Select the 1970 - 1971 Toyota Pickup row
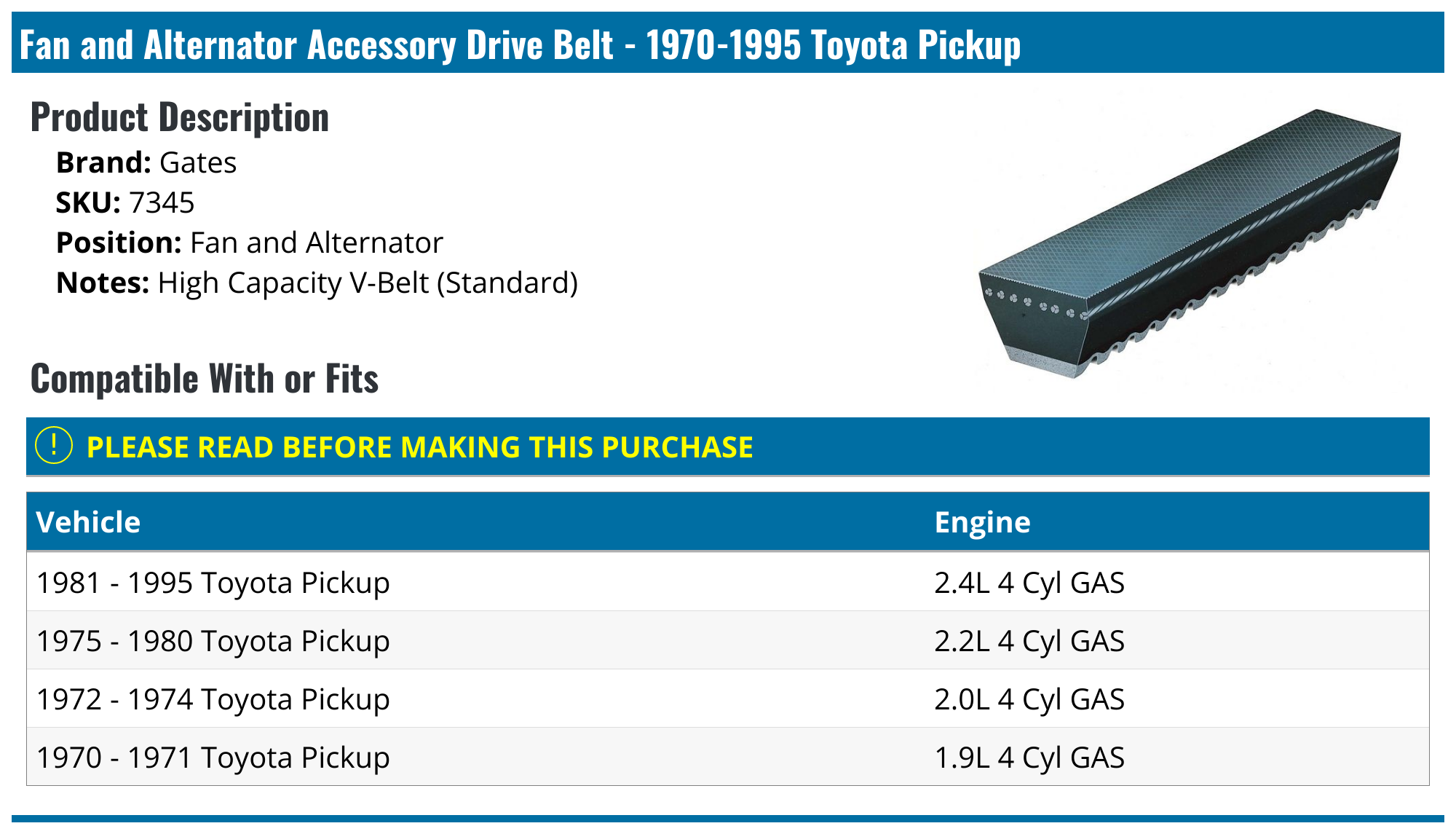The width and height of the screenshot is (1456, 834). pos(213,758)
